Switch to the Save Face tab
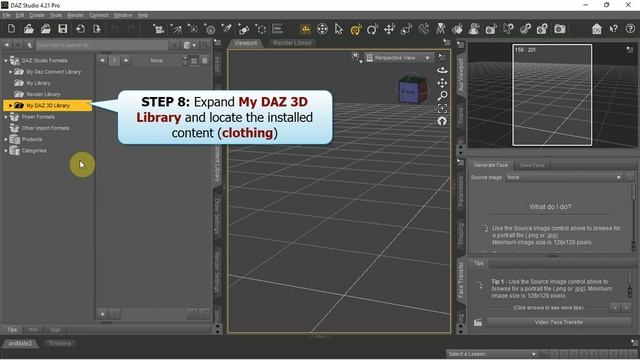Image resolution: width=640 pixels, height=360 pixels. (532, 165)
